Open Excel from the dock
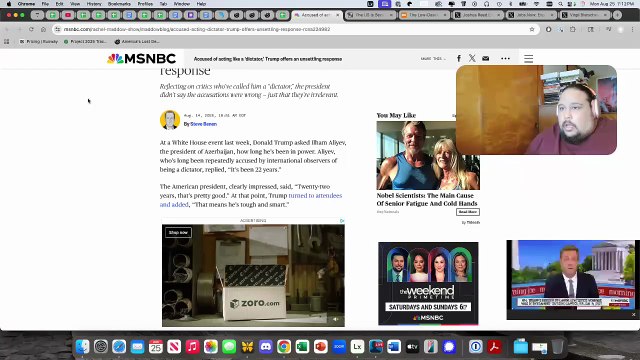The height and width of the screenshot is (360, 640). pyautogui.click(x=302, y=347)
